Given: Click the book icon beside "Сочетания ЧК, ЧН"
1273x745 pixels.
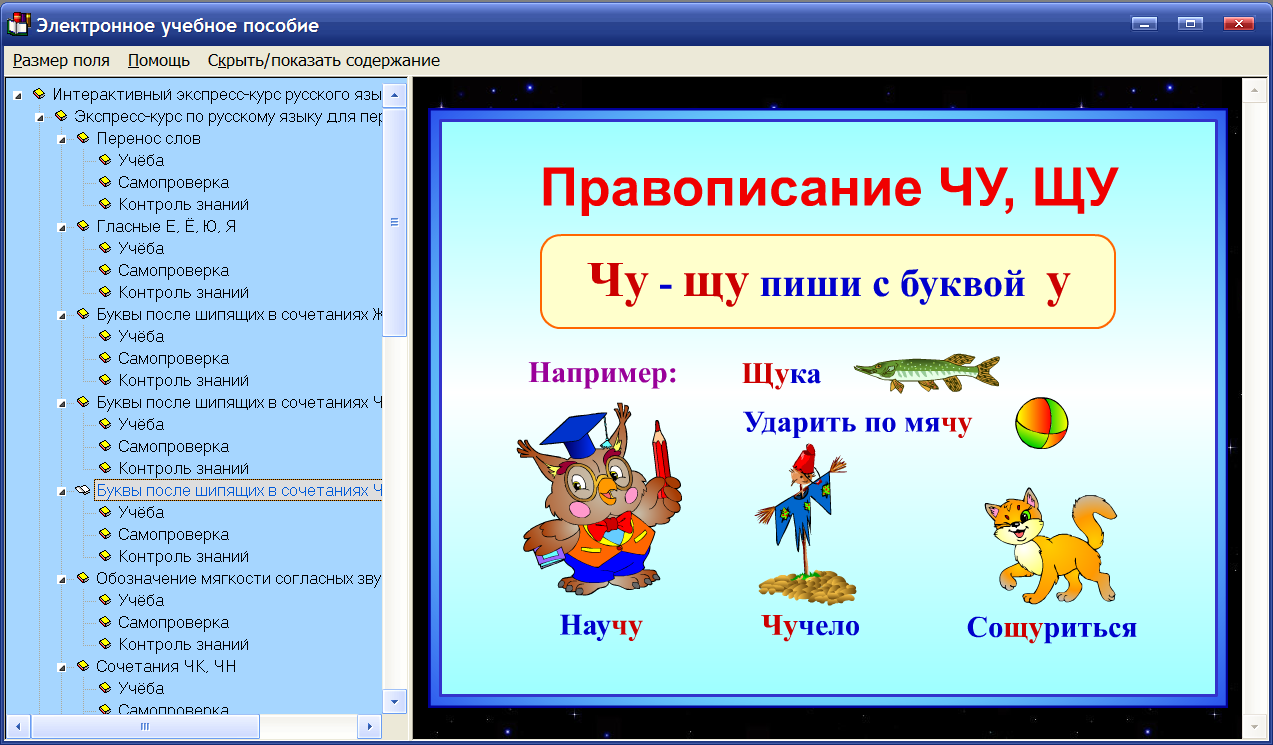Looking at the screenshot, I should click(84, 666).
